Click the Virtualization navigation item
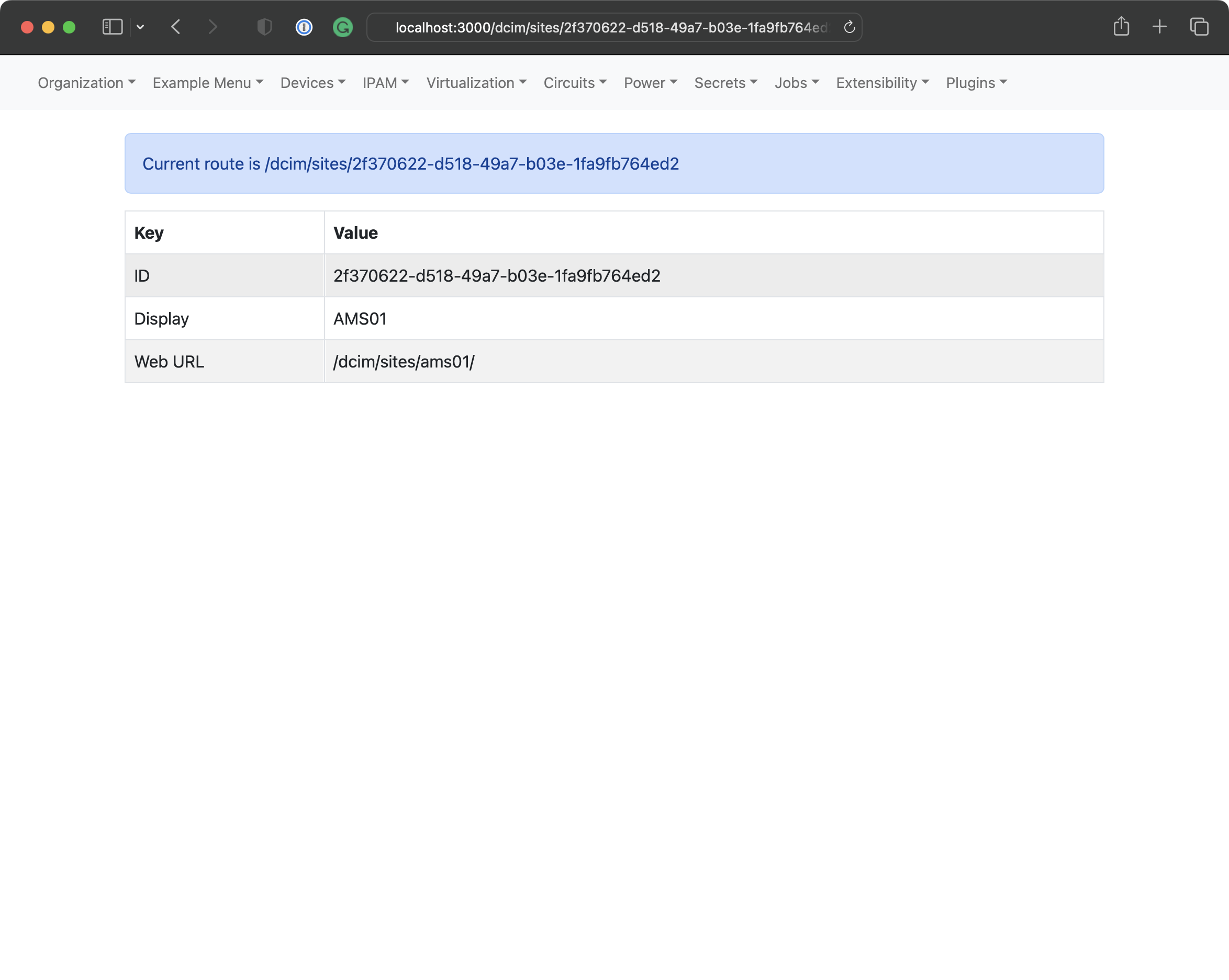The height and width of the screenshot is (980, 1229). pos(476,83)
